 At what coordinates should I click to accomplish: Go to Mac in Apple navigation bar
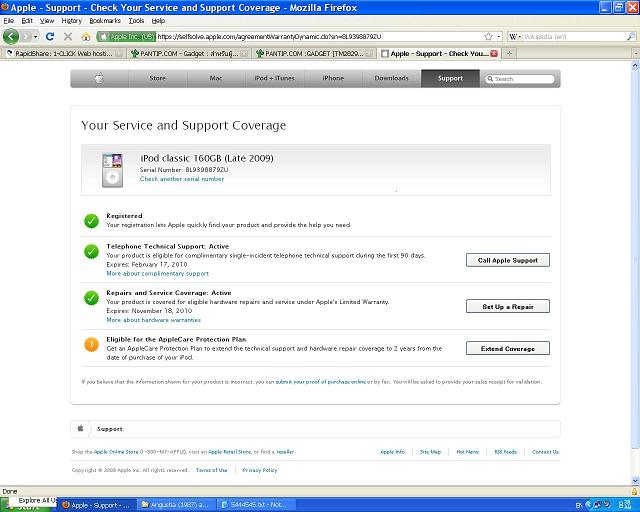click(216, 78)
